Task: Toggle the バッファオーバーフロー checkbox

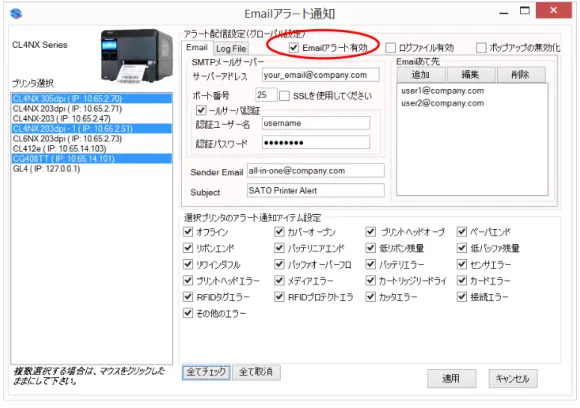Action: 279,264
